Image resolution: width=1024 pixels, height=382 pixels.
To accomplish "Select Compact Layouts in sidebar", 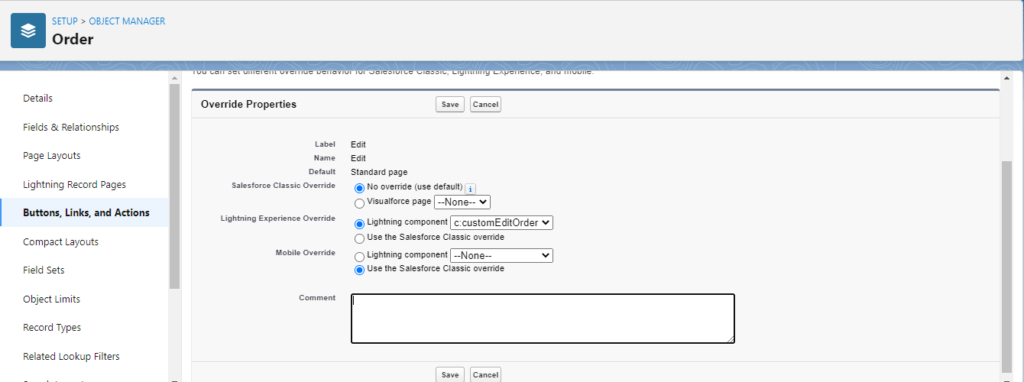I will coord(61,242).
